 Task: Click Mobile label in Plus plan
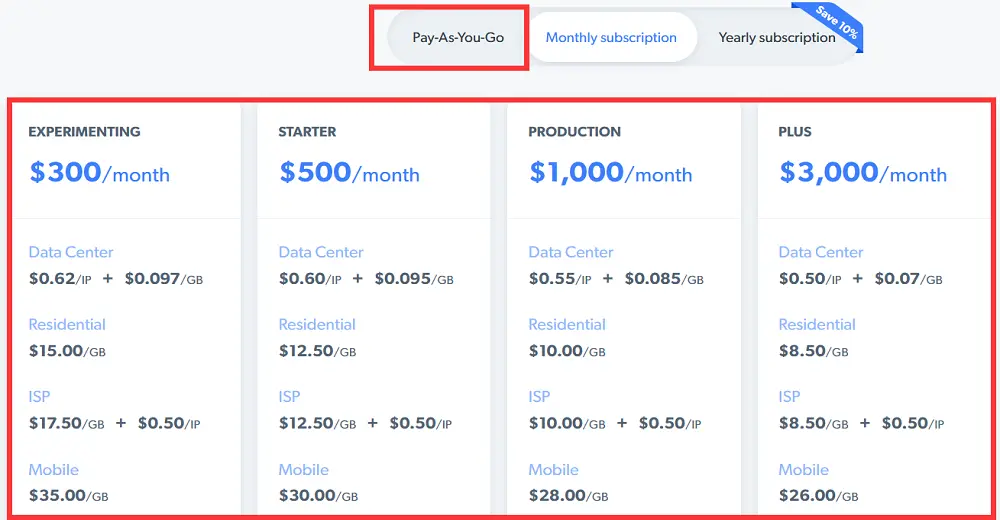pyautogui.click(x=804, y=470)
